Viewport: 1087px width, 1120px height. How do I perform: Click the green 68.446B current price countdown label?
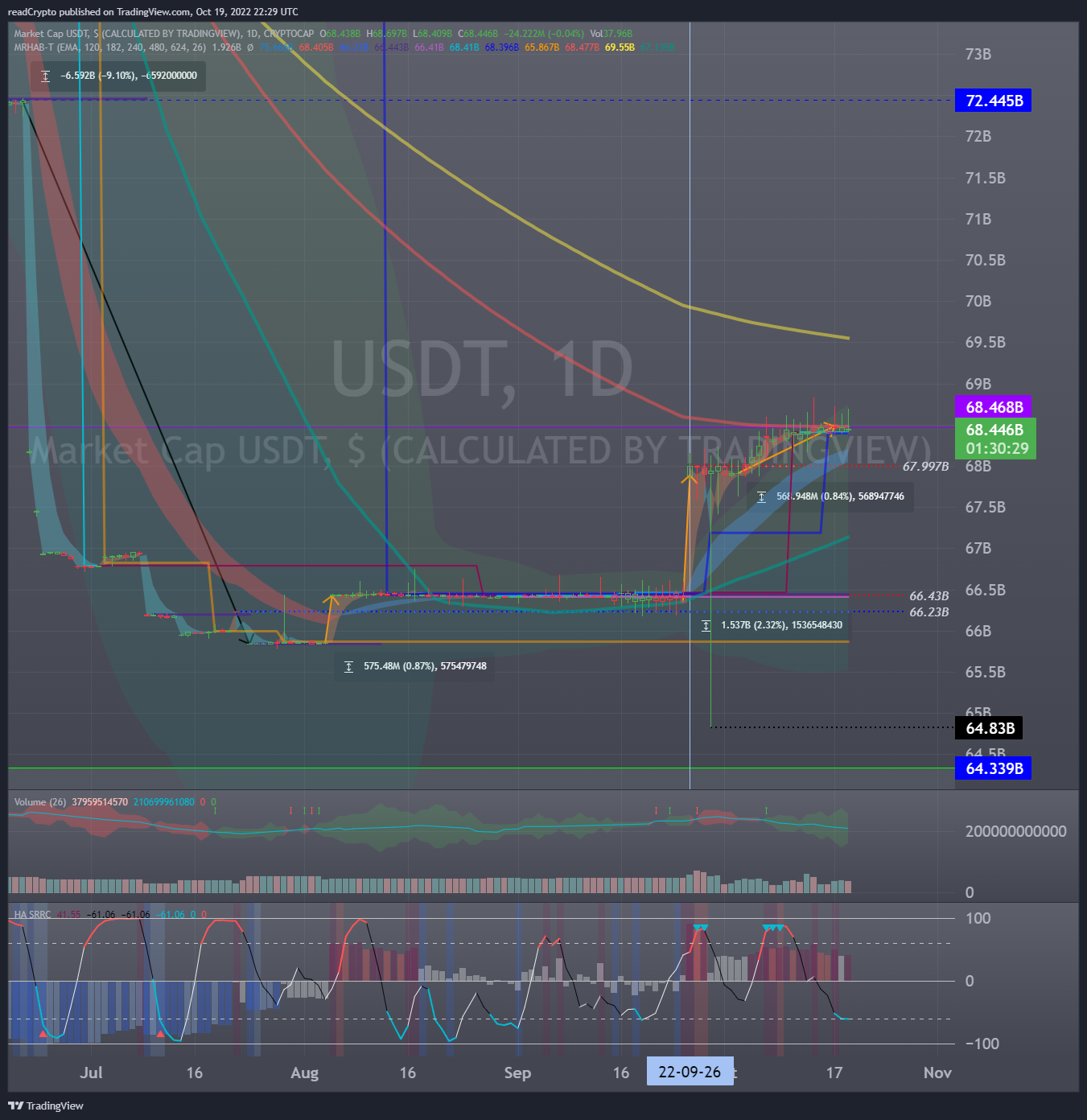pyautogui.click(x=995, y=439)
